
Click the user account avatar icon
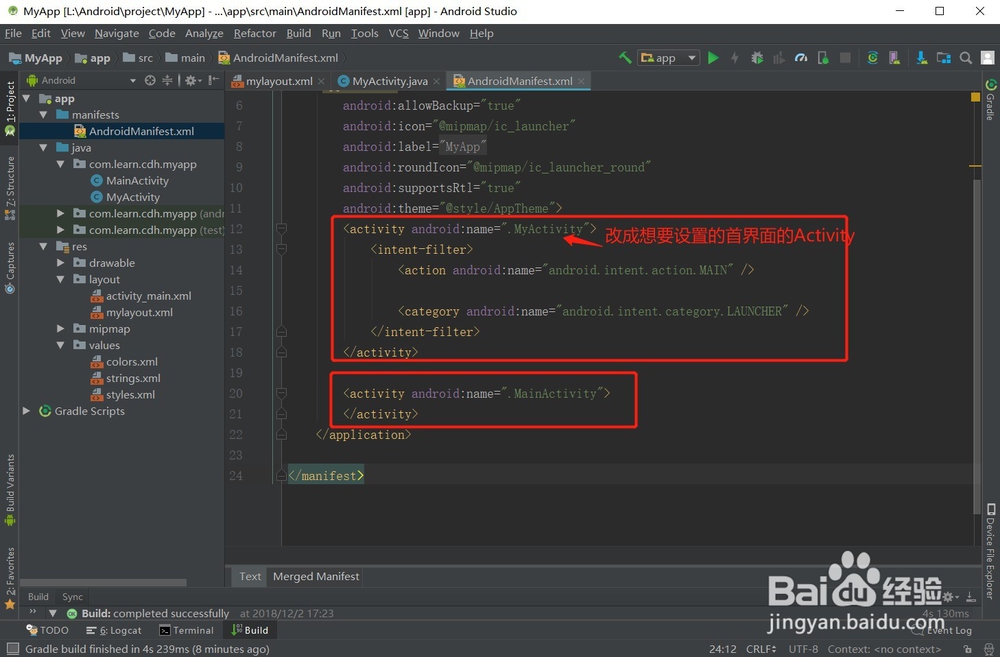[x=987, y=58]
